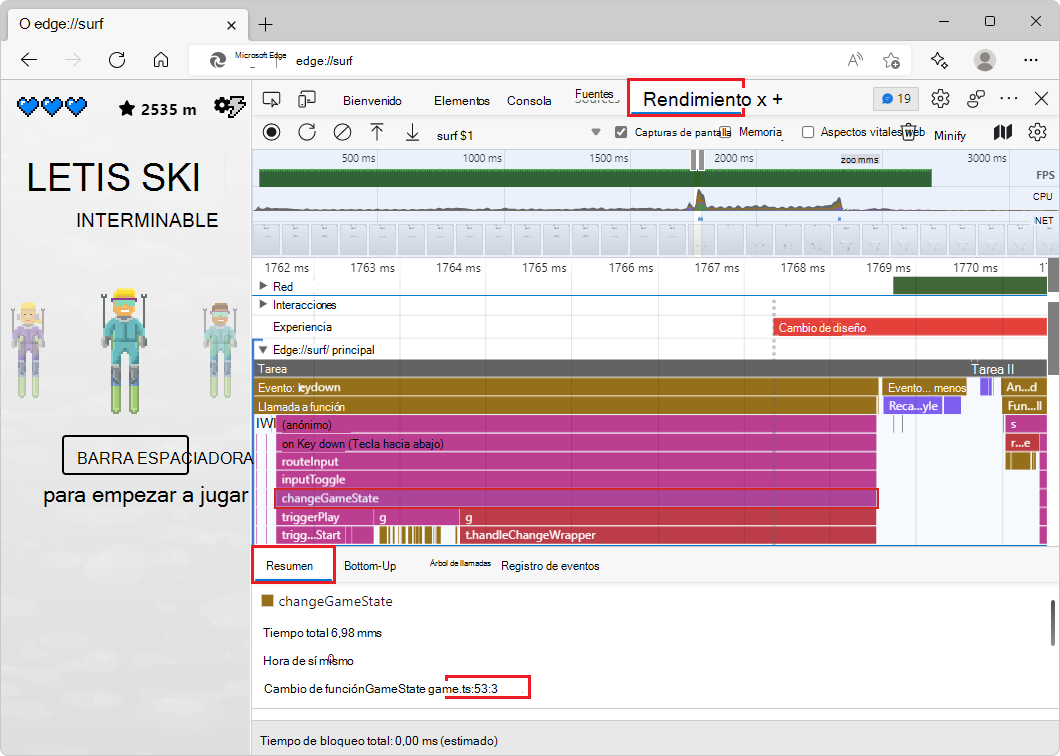
Task: Toggle the Memoria checkbox
Action: (725, 132)
